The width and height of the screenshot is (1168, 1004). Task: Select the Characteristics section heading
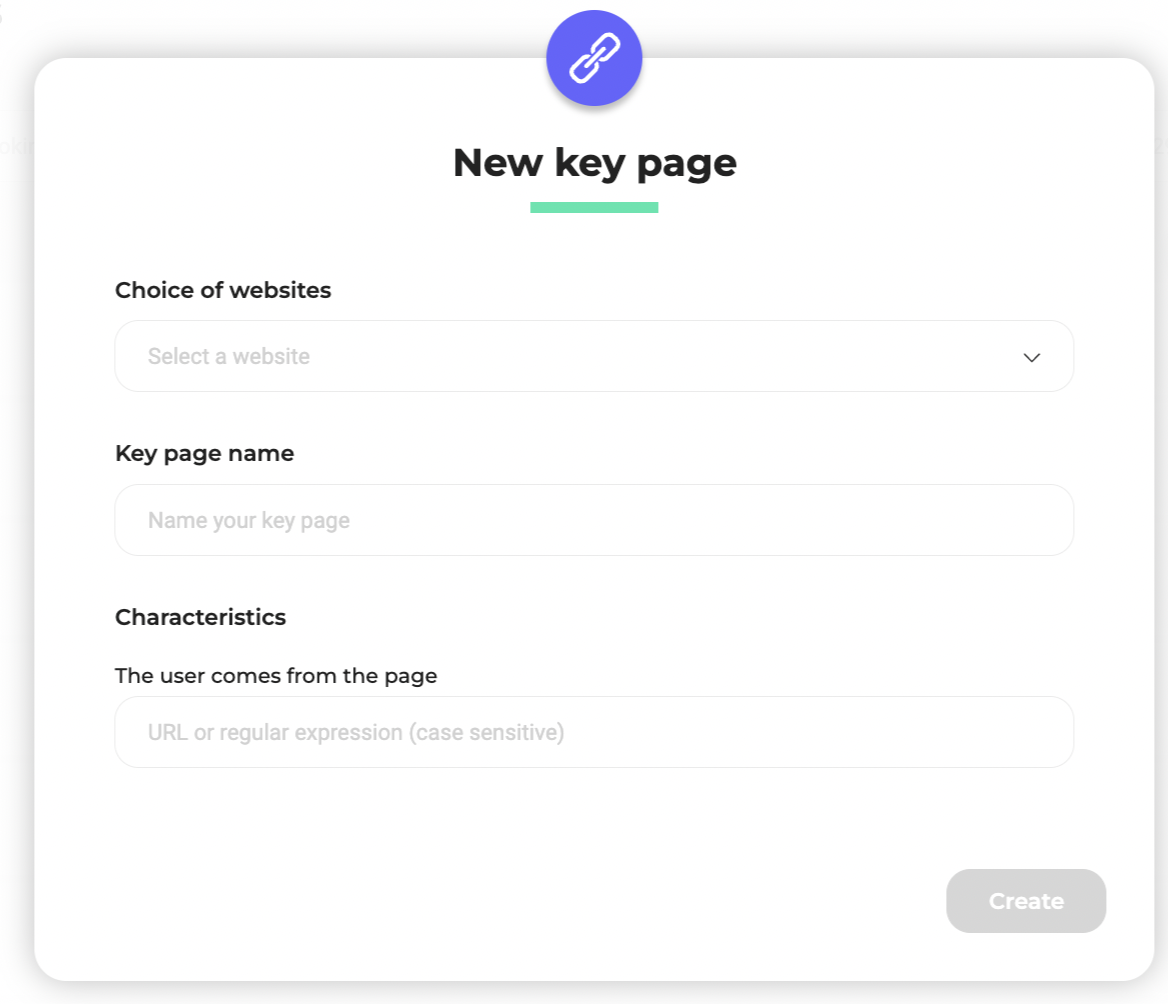(x=200, y=617)
